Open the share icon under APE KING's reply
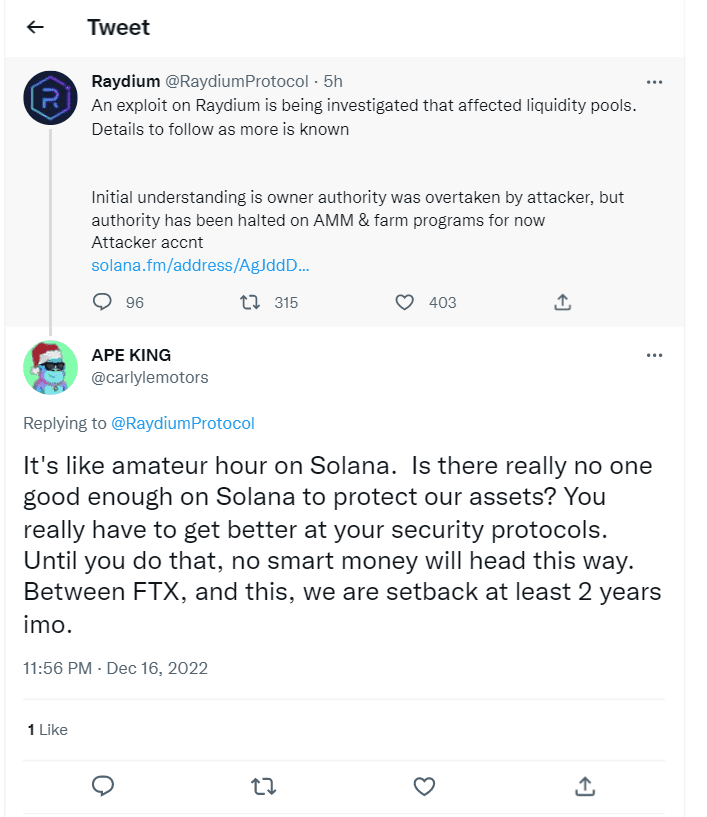Viewport: 707px width, 817px height. 584,787
